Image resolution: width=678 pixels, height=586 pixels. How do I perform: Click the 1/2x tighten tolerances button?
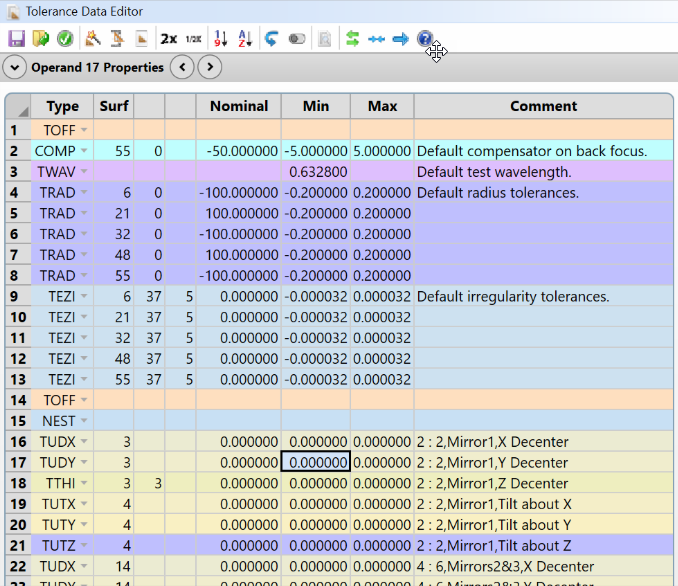click(x=193, y=39)
